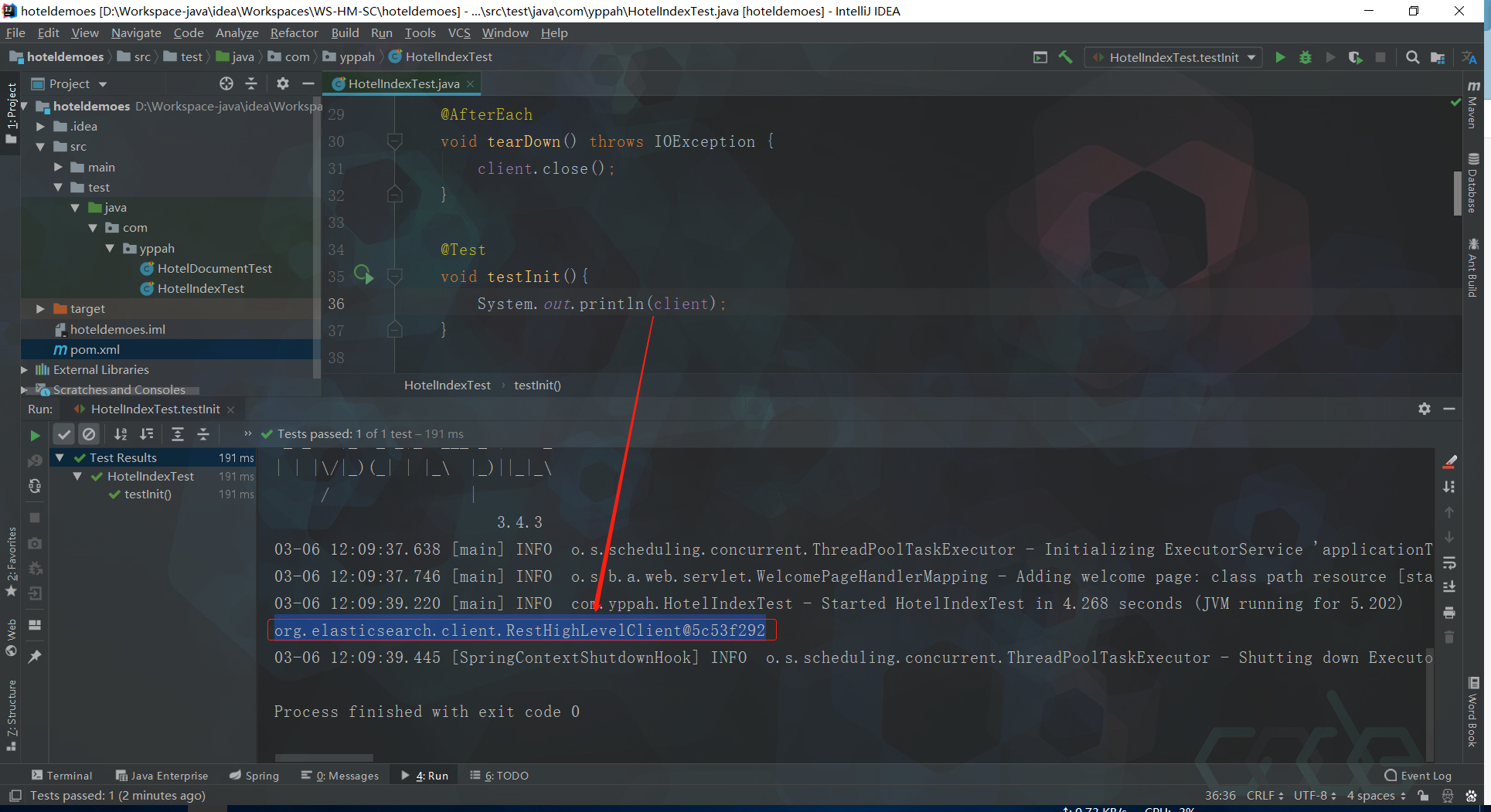Image resolution: width=1491 pixels, height=812 pixels.
Task: Expand External Libraries node
Action: point(25,370)
